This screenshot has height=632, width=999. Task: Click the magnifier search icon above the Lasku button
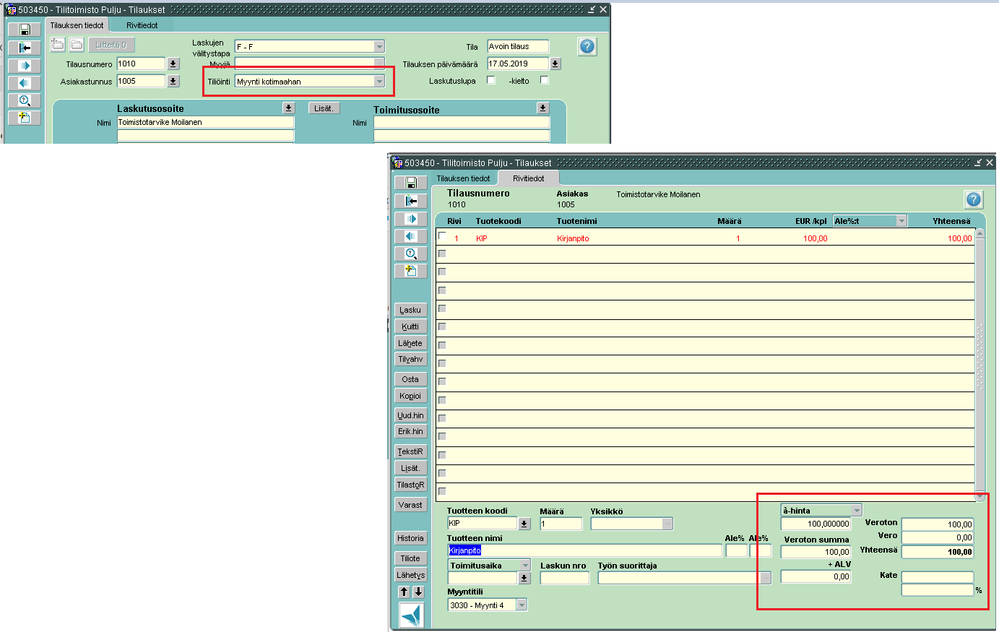[410, 253]
